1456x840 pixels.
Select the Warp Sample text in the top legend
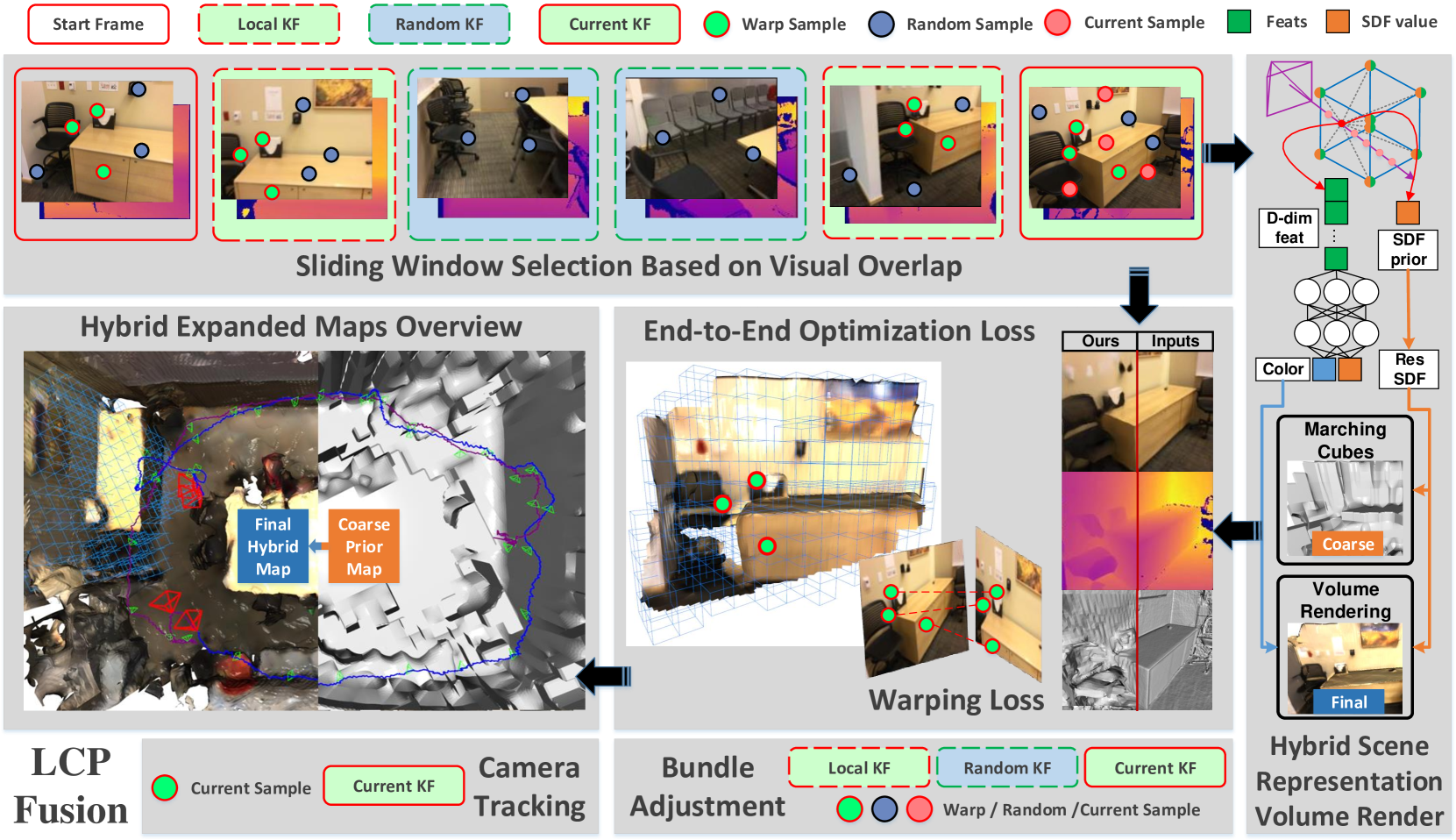click(793, 25)
